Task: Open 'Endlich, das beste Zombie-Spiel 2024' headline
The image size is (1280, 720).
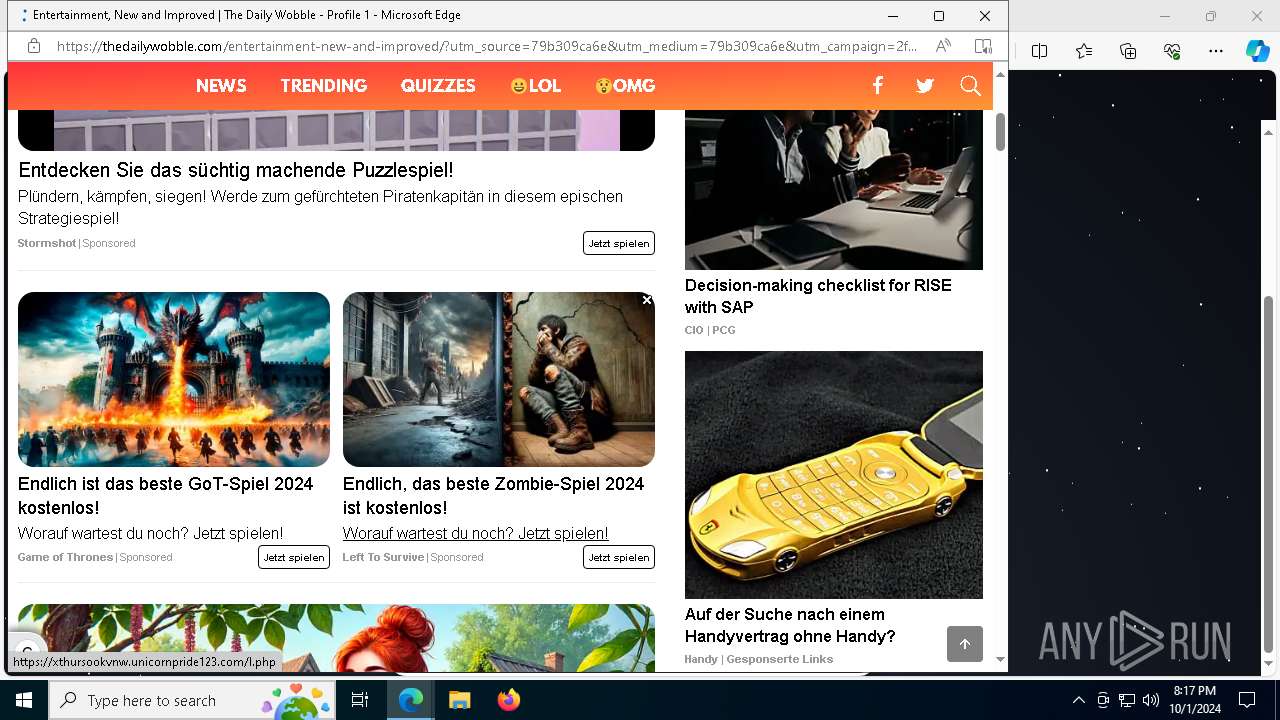Action: (x=493, y=496)
